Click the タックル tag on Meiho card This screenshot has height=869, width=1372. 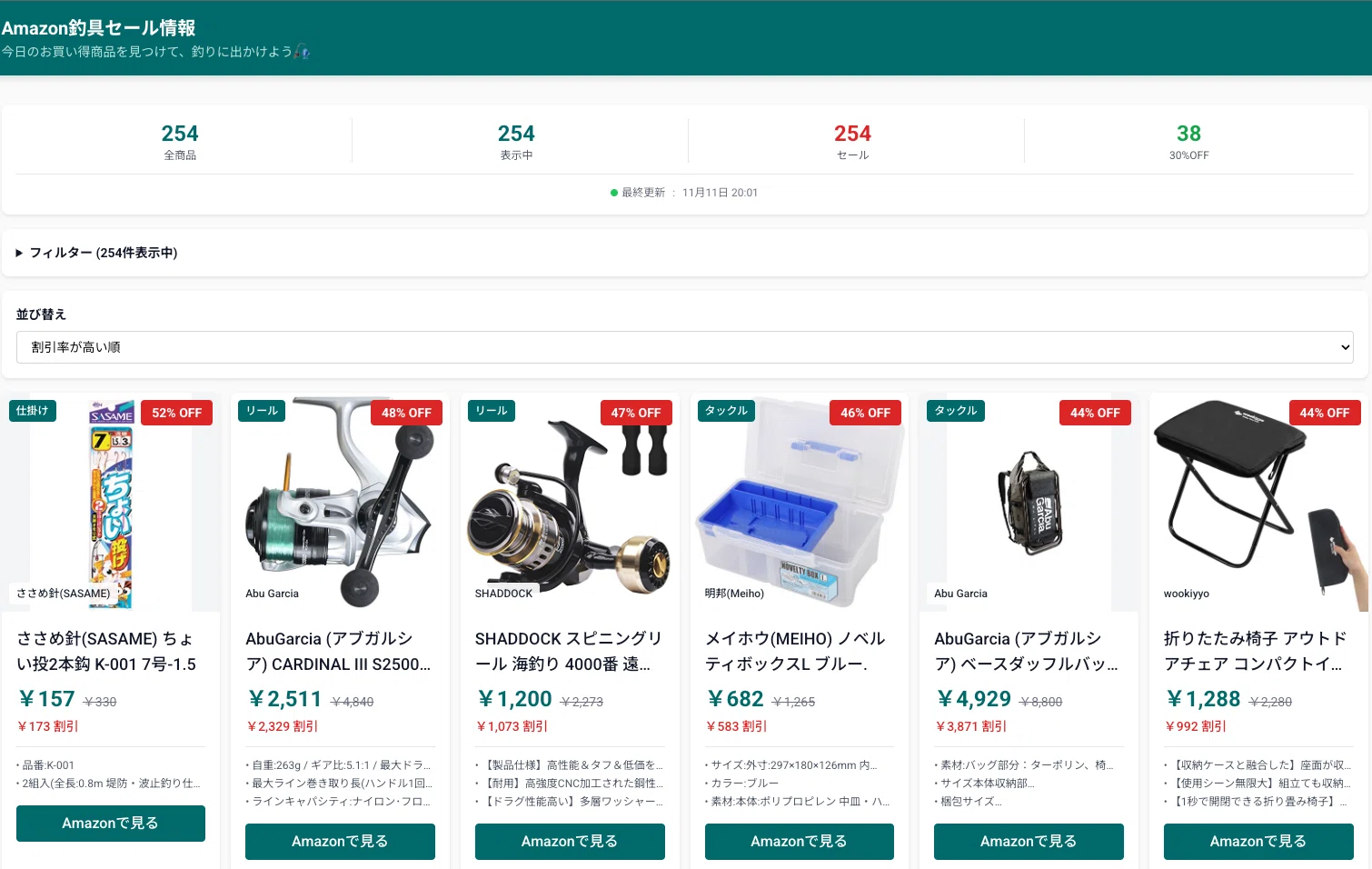(x=727, y=411)
